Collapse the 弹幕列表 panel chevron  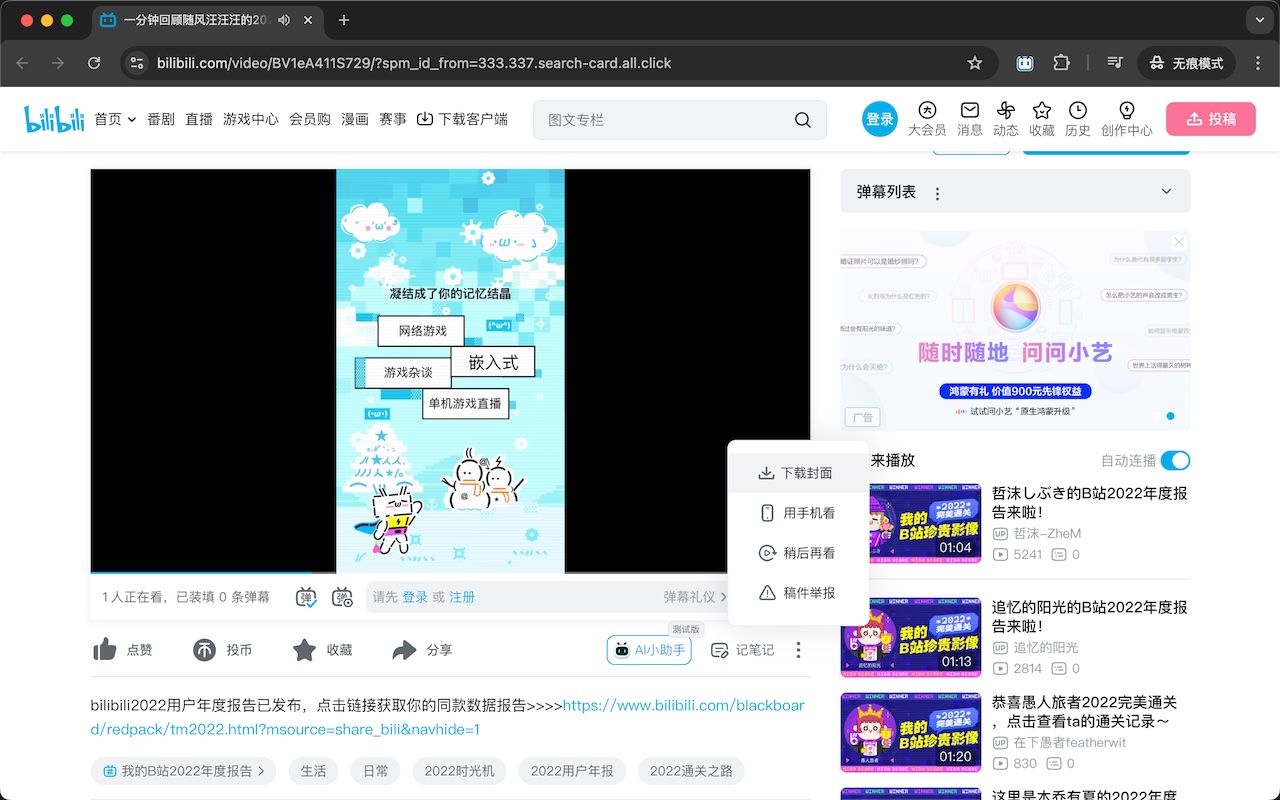pos(1166,191)
